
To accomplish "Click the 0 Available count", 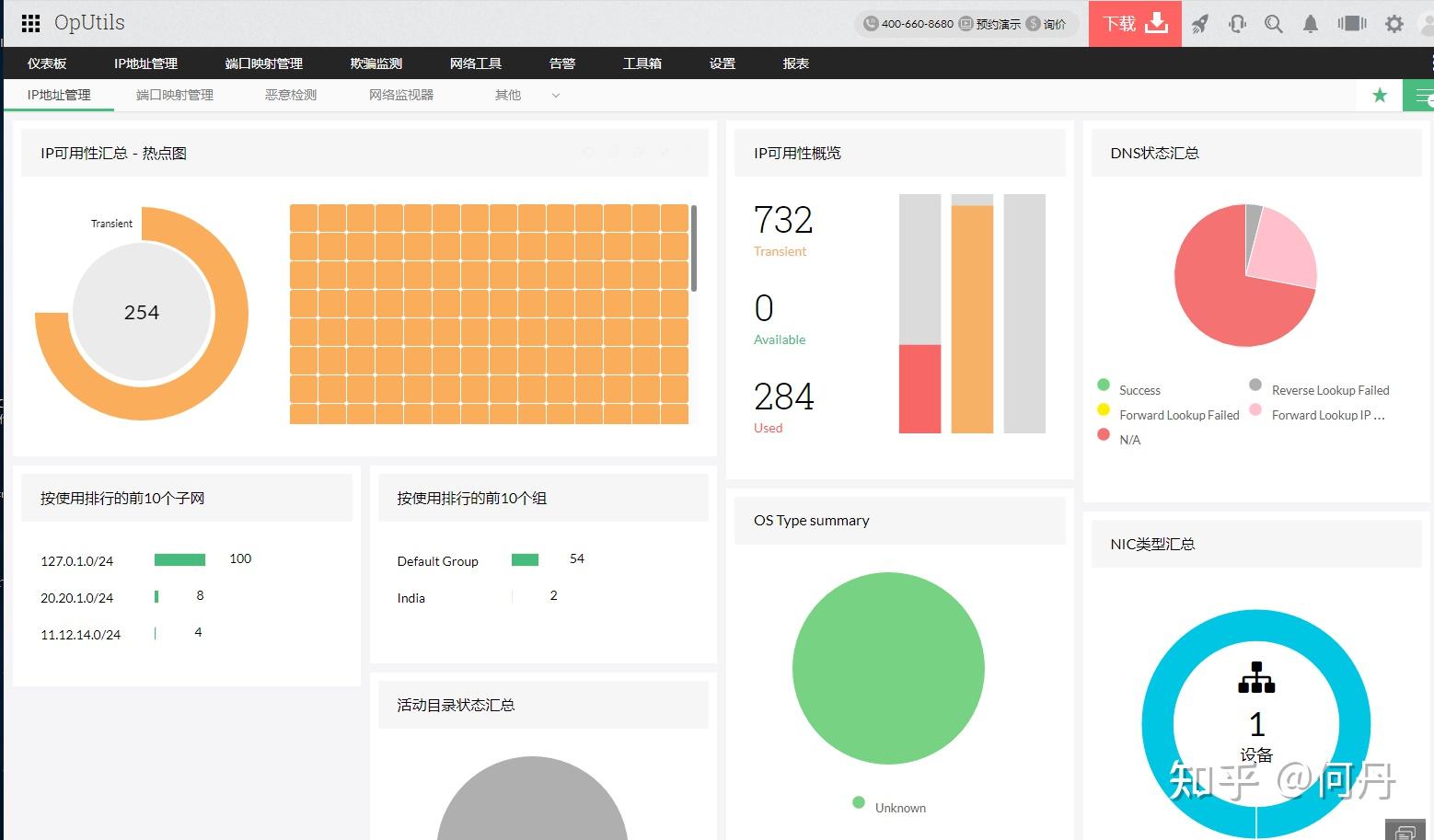I will 764,308.
